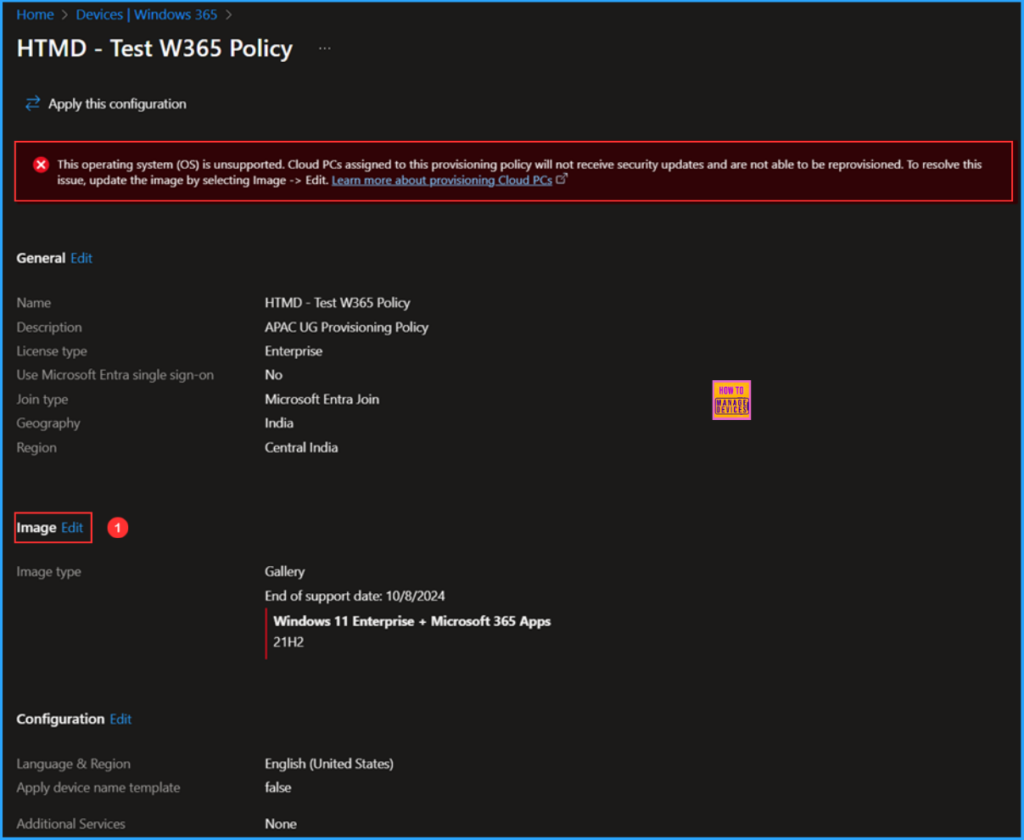This screenshot has width=1024, height=840.
Task: Select the Microsoft Entra Join value
Action: (x=322, y=399)
